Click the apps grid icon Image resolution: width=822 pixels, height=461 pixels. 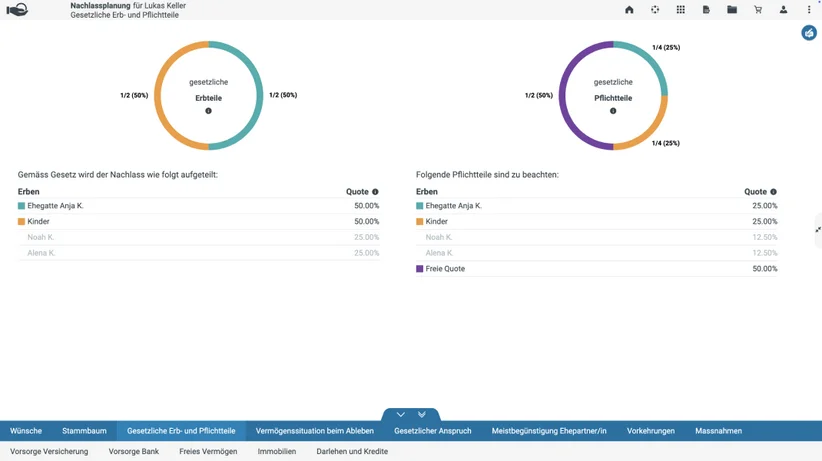[680, 9]
